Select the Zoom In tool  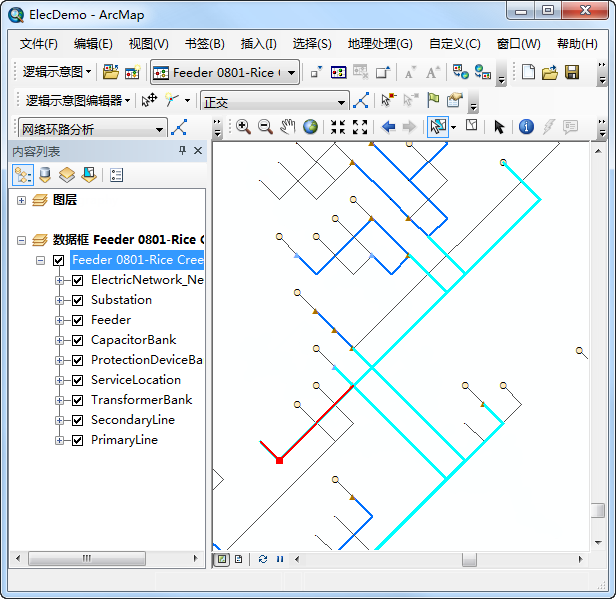(x=243, y=127)
